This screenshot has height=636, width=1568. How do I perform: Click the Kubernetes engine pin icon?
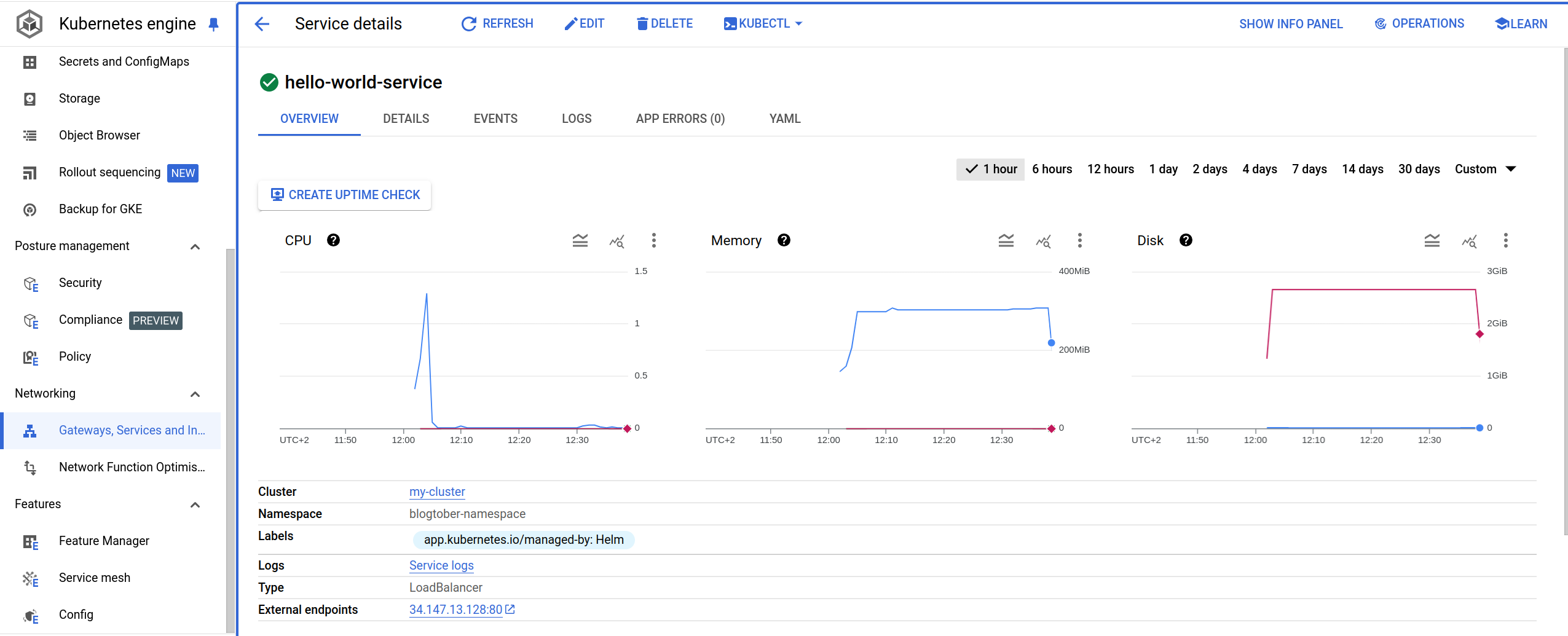coord(213,24)
